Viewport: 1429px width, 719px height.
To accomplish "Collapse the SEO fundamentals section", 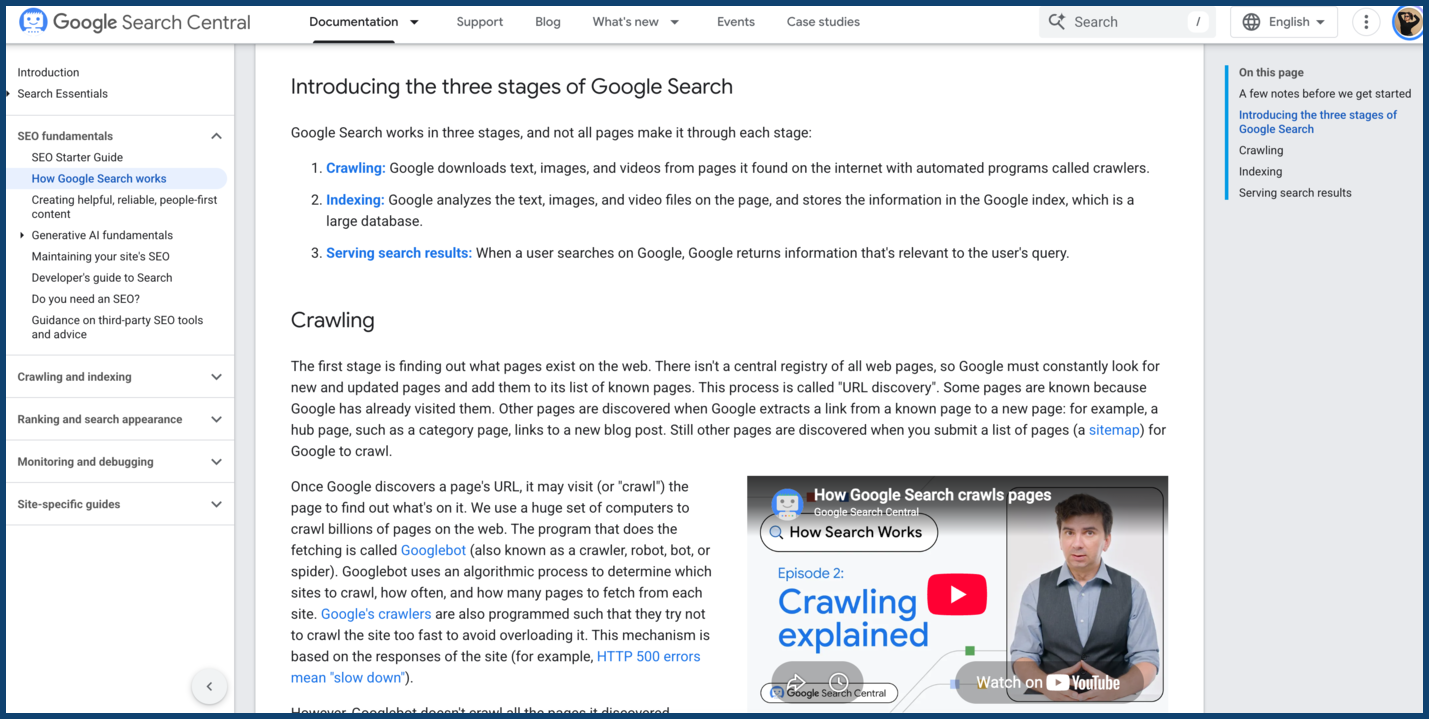I will [216, 136].
